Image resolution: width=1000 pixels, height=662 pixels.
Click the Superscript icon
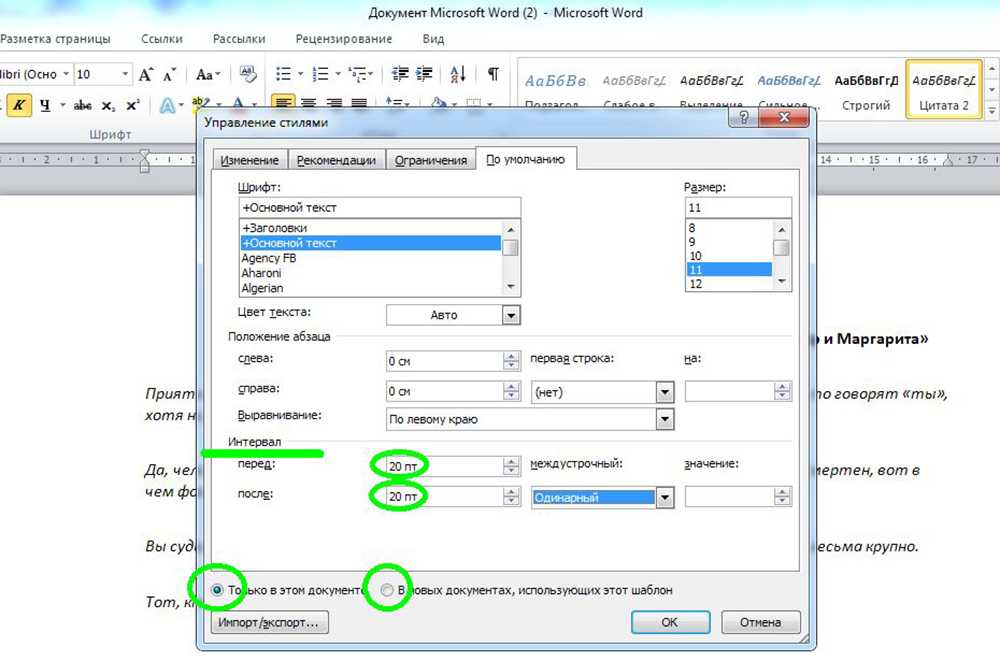[133, 105]
